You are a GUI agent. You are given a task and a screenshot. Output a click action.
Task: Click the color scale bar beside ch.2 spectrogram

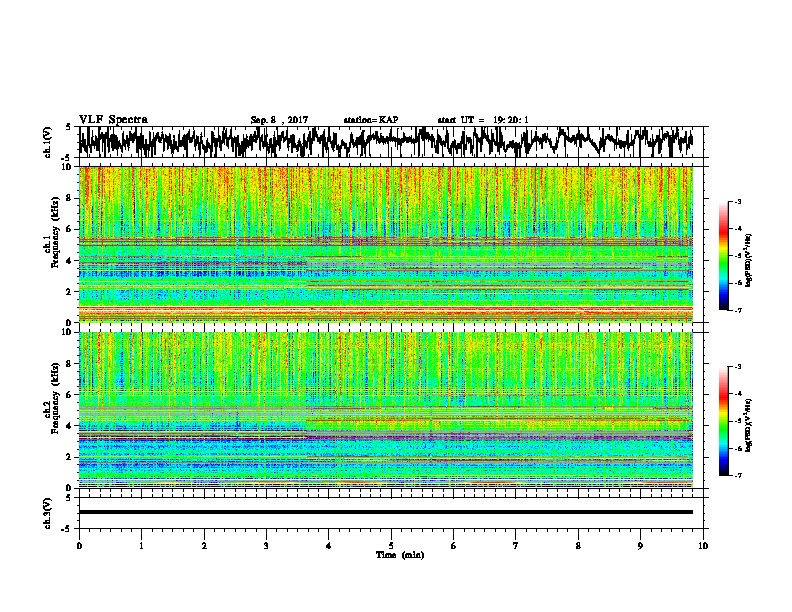(x=723, y=421)
